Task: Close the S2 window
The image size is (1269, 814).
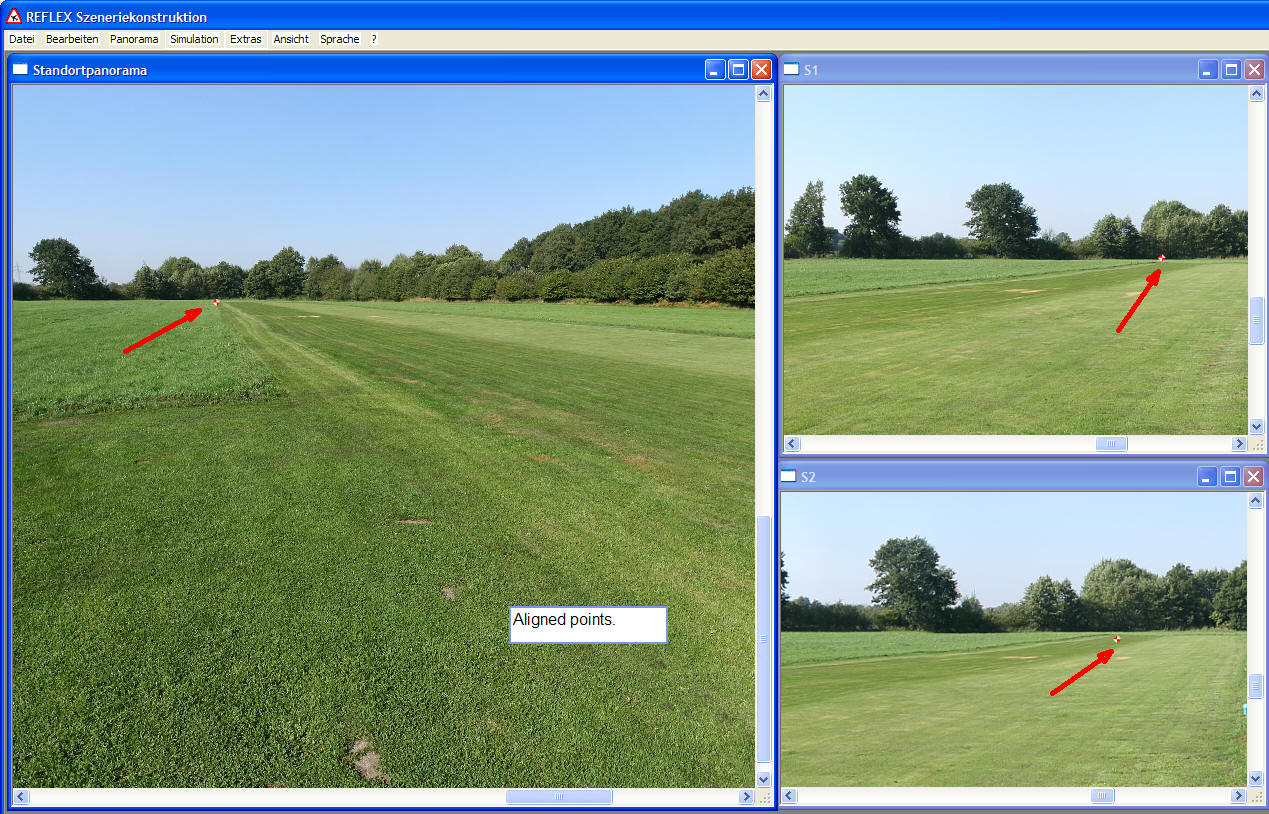Action: click(1254, 477)
